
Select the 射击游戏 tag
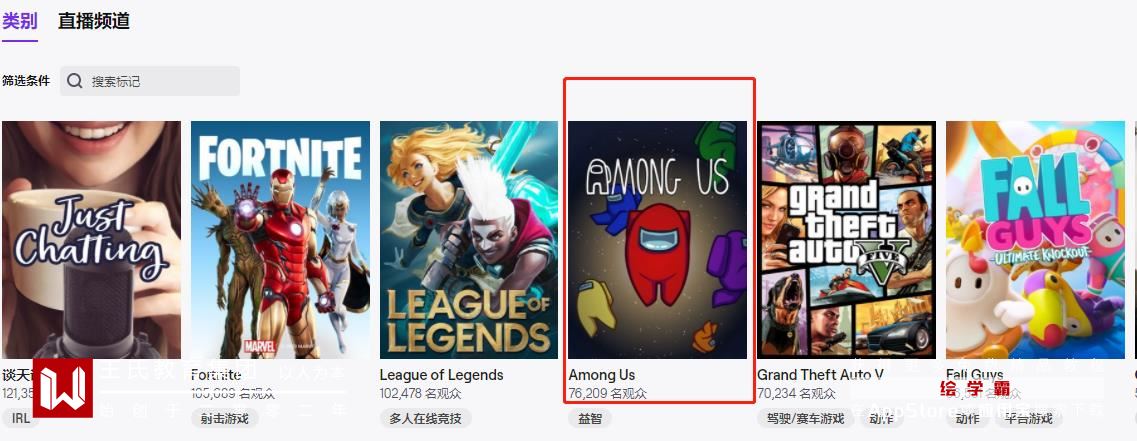point(225,419)
